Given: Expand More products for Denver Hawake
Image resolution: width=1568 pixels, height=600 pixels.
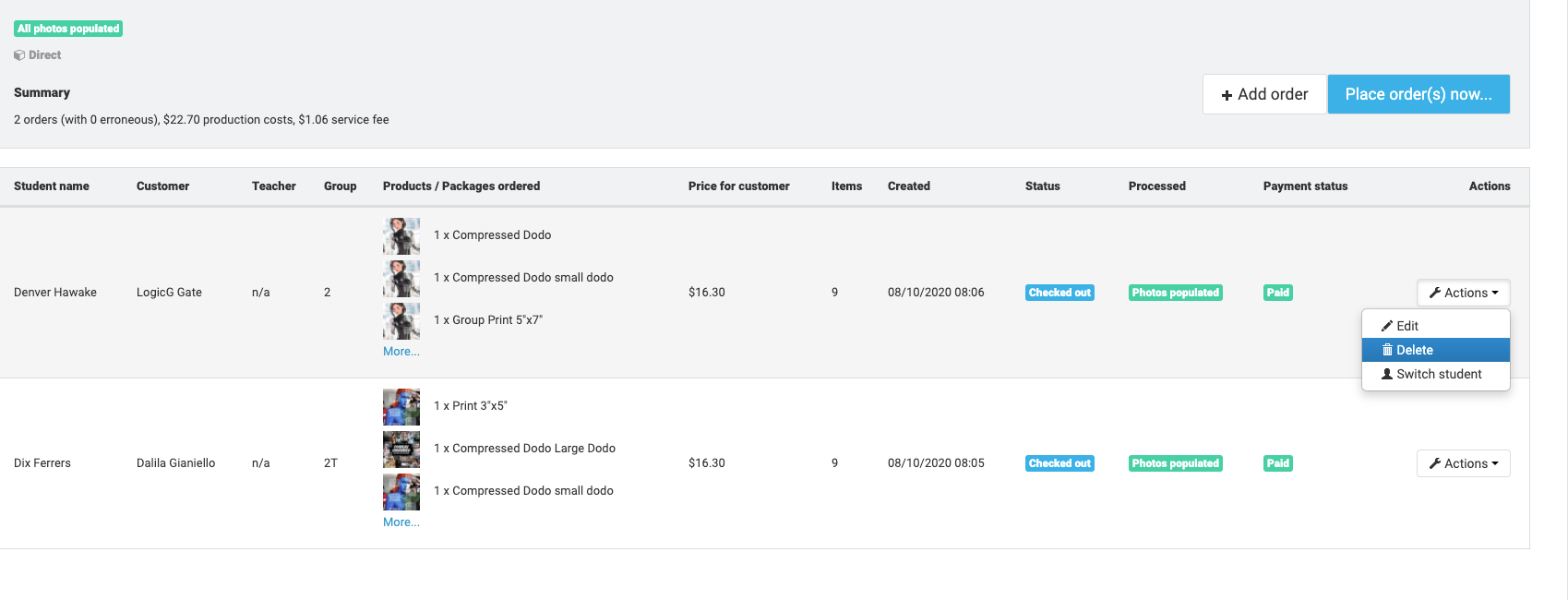Looking at the screenshot, I should (x=401, y=352).
